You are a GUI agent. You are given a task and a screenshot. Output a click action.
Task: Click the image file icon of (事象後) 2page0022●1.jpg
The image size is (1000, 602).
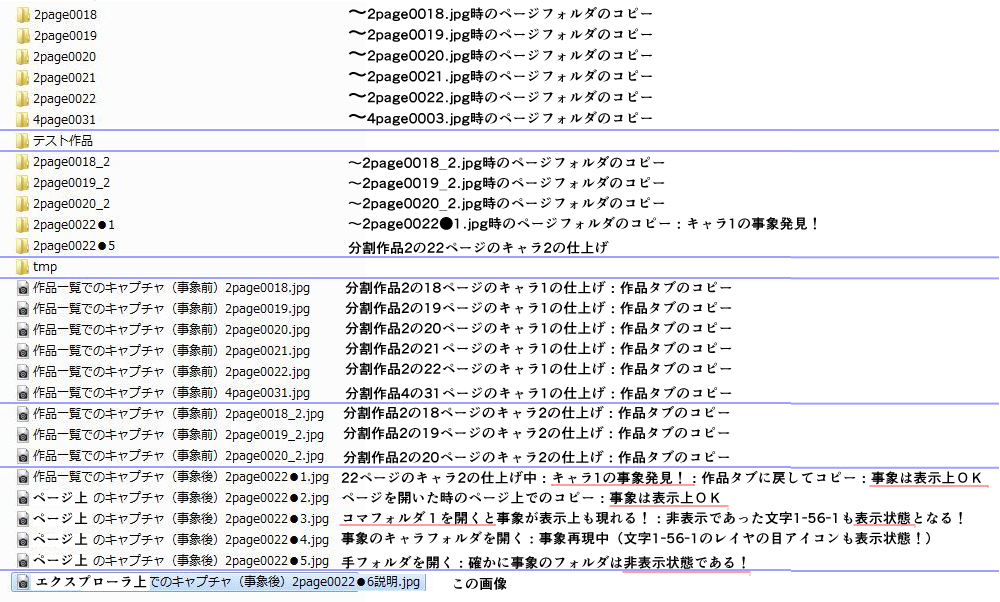(x=23, y=478)
